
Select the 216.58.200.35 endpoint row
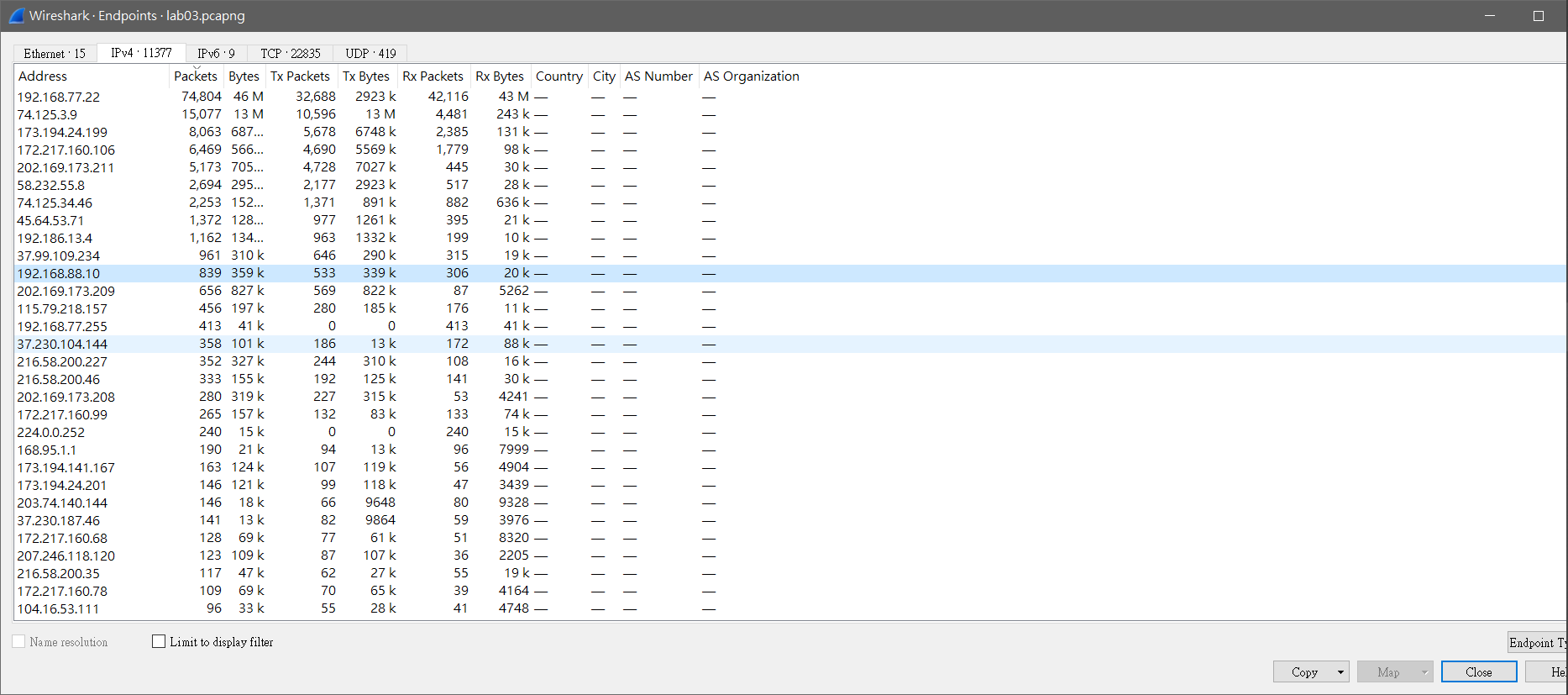tap(789, 573)
